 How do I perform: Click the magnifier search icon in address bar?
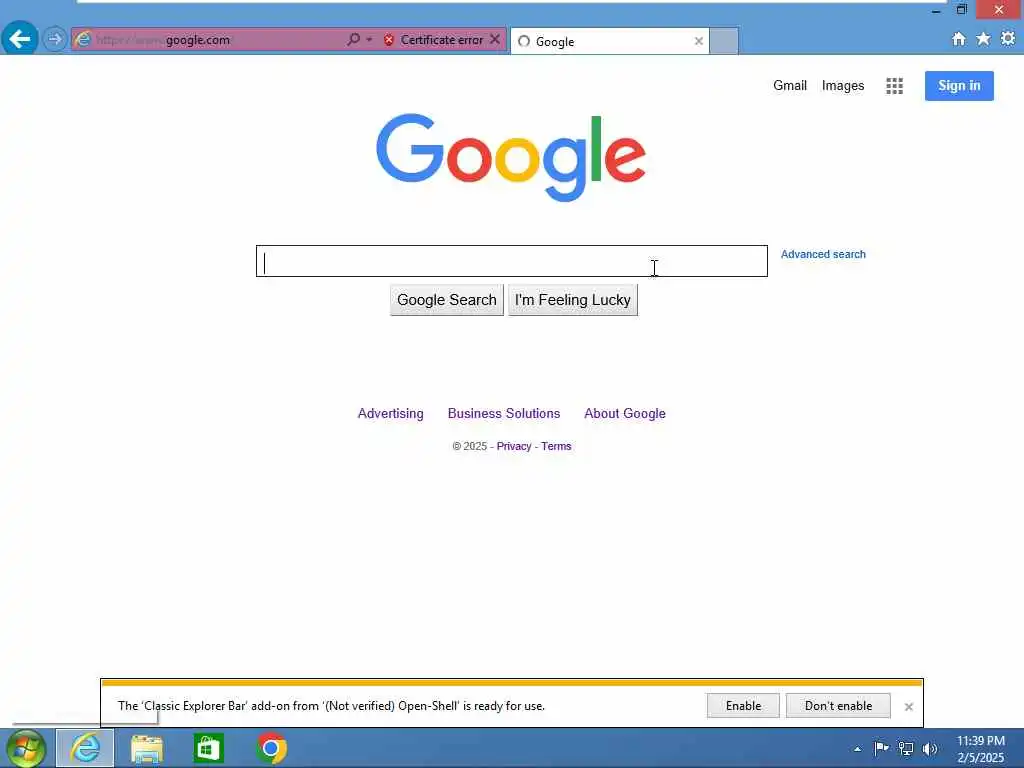point(353,40)
